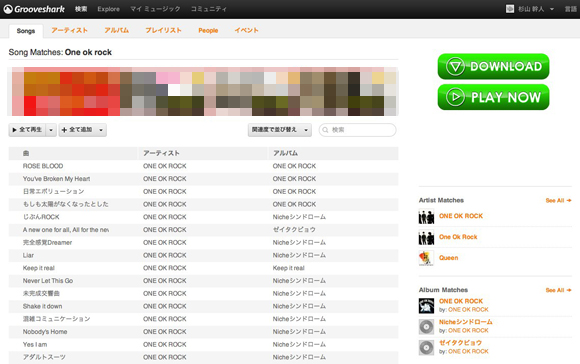This screenshot has width=580, height=364.
Task: Select the song 日常エボリューション
Action: click(x=53, y=192)
